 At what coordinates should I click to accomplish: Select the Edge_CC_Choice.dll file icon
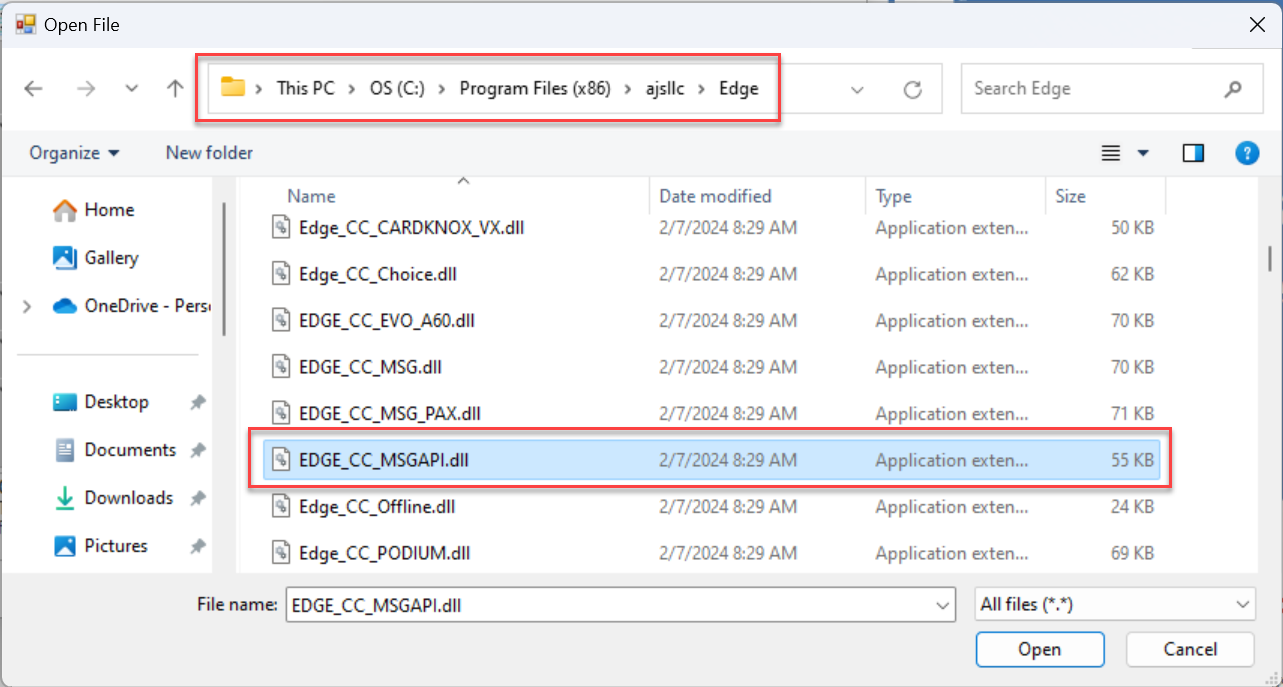tap(281, 274)
